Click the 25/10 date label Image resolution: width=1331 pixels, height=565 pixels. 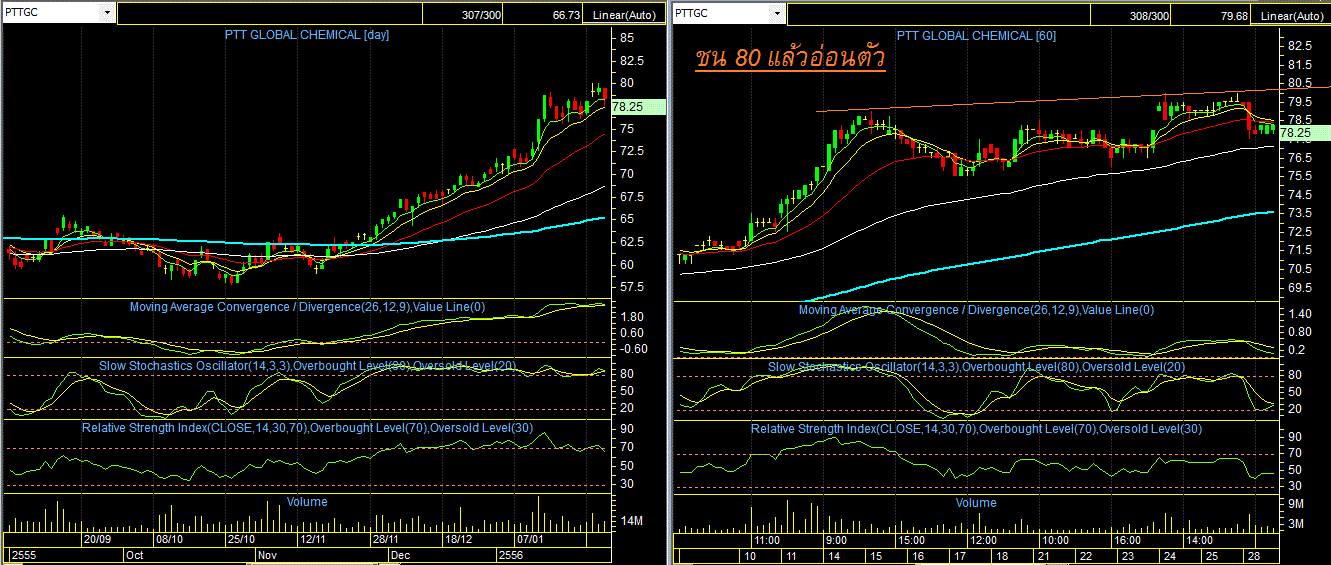click(x=241, y=539)
